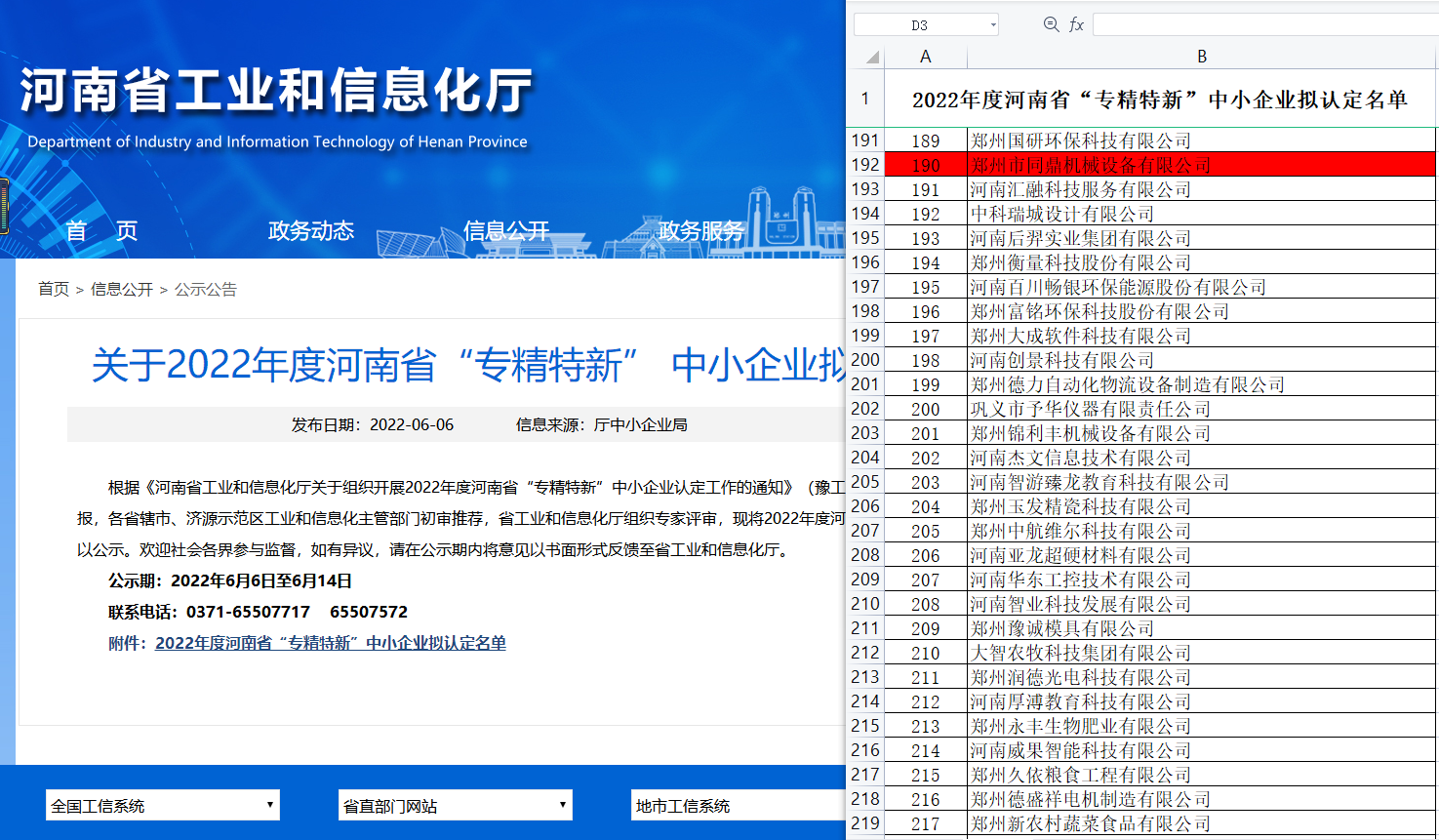Click the fx insert function icon

point(1076,24)
